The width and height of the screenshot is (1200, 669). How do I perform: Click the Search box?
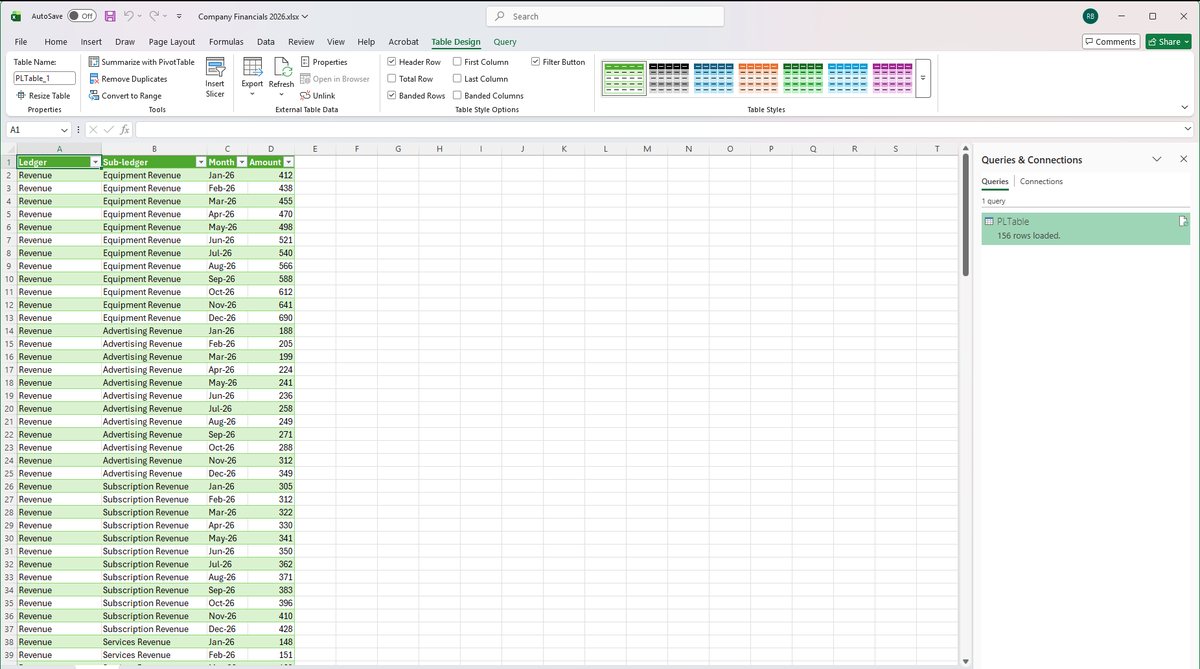(x=604, y=16)
